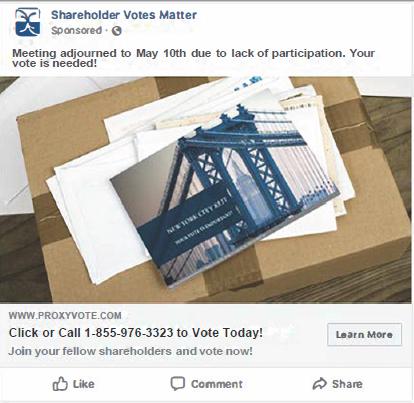Viewport: 414px width, 403px height.
Task: Click the thumbs-up Like icon
Action: (x=60, y=384)
